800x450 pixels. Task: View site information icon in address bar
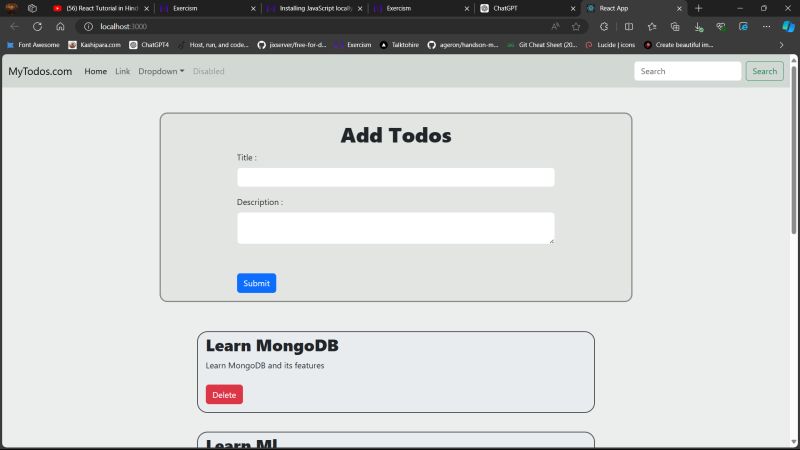click(x=88, y=27)
